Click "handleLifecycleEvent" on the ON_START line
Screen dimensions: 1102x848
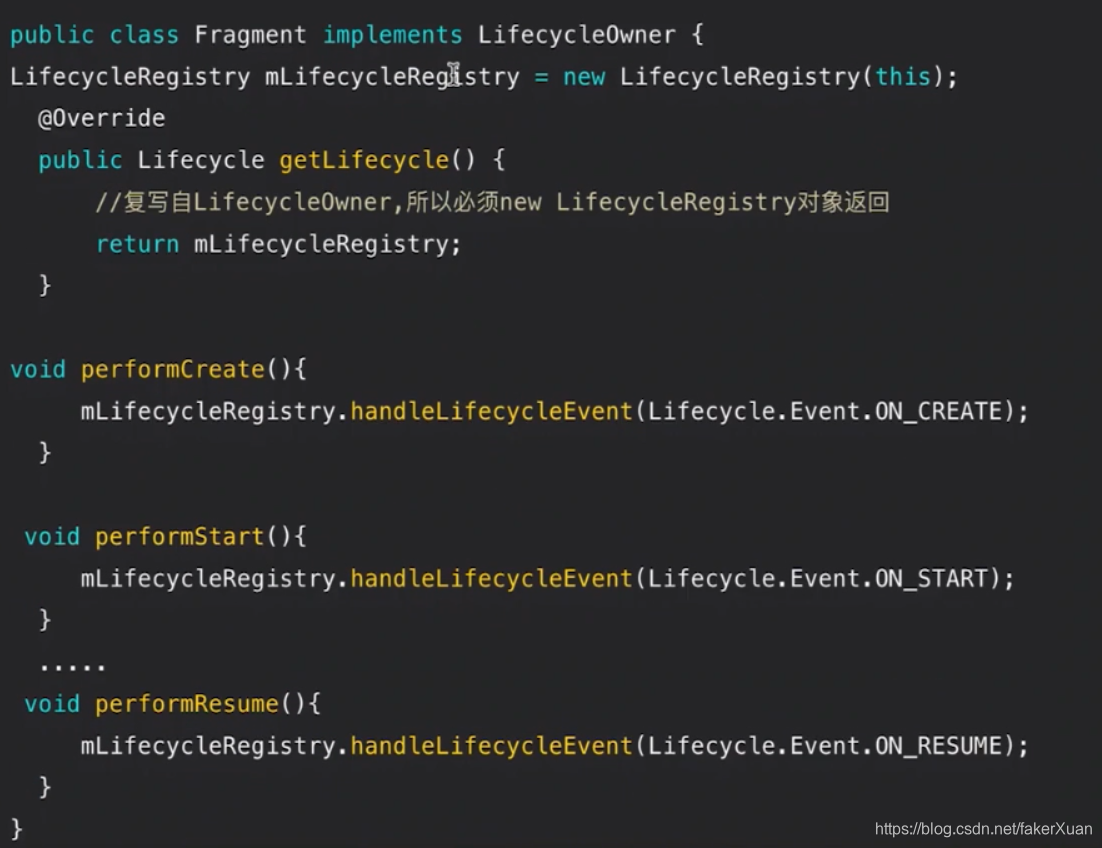[x=491, y=578]
